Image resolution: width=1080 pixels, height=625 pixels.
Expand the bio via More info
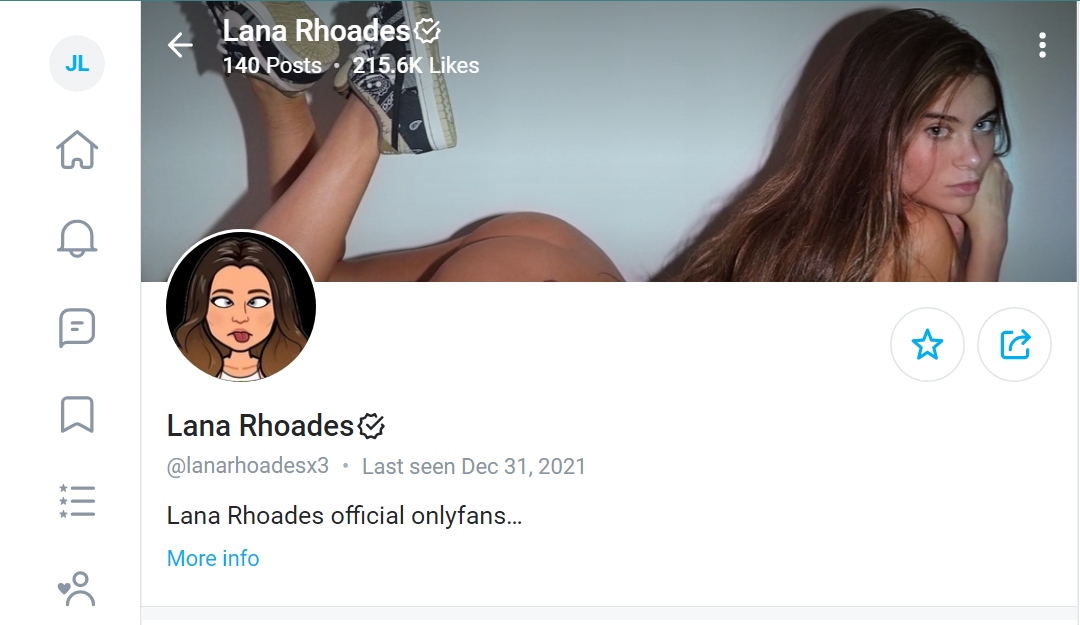coord(213,558)
